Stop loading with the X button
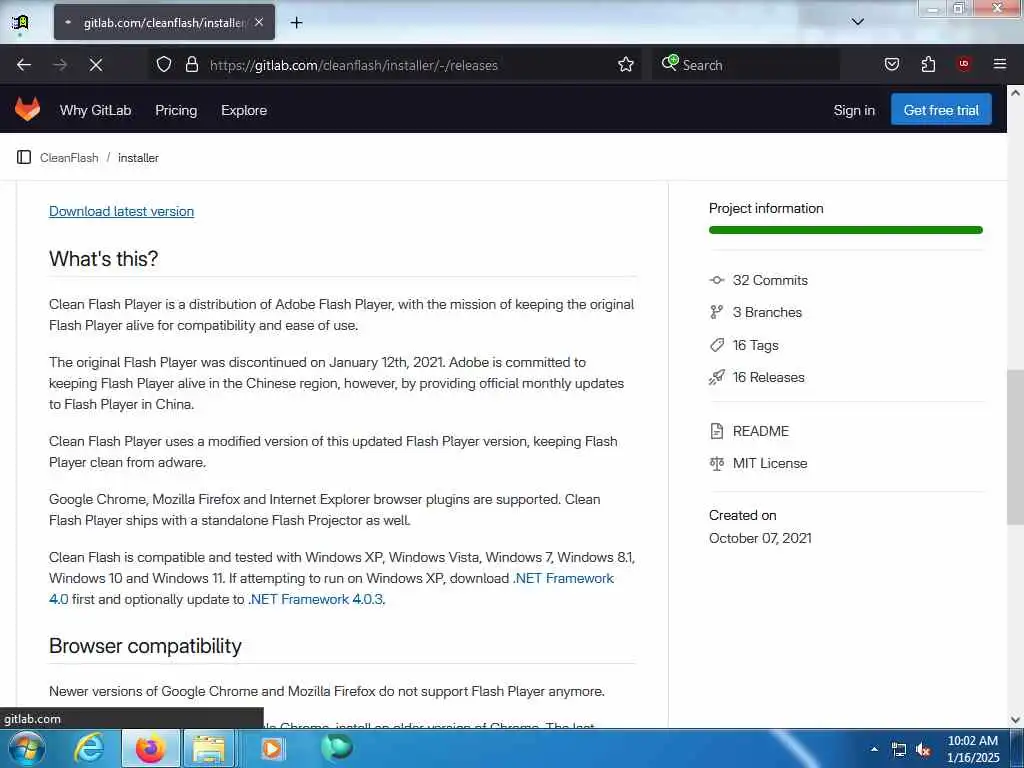1024x768 pixels. point(96,65)
